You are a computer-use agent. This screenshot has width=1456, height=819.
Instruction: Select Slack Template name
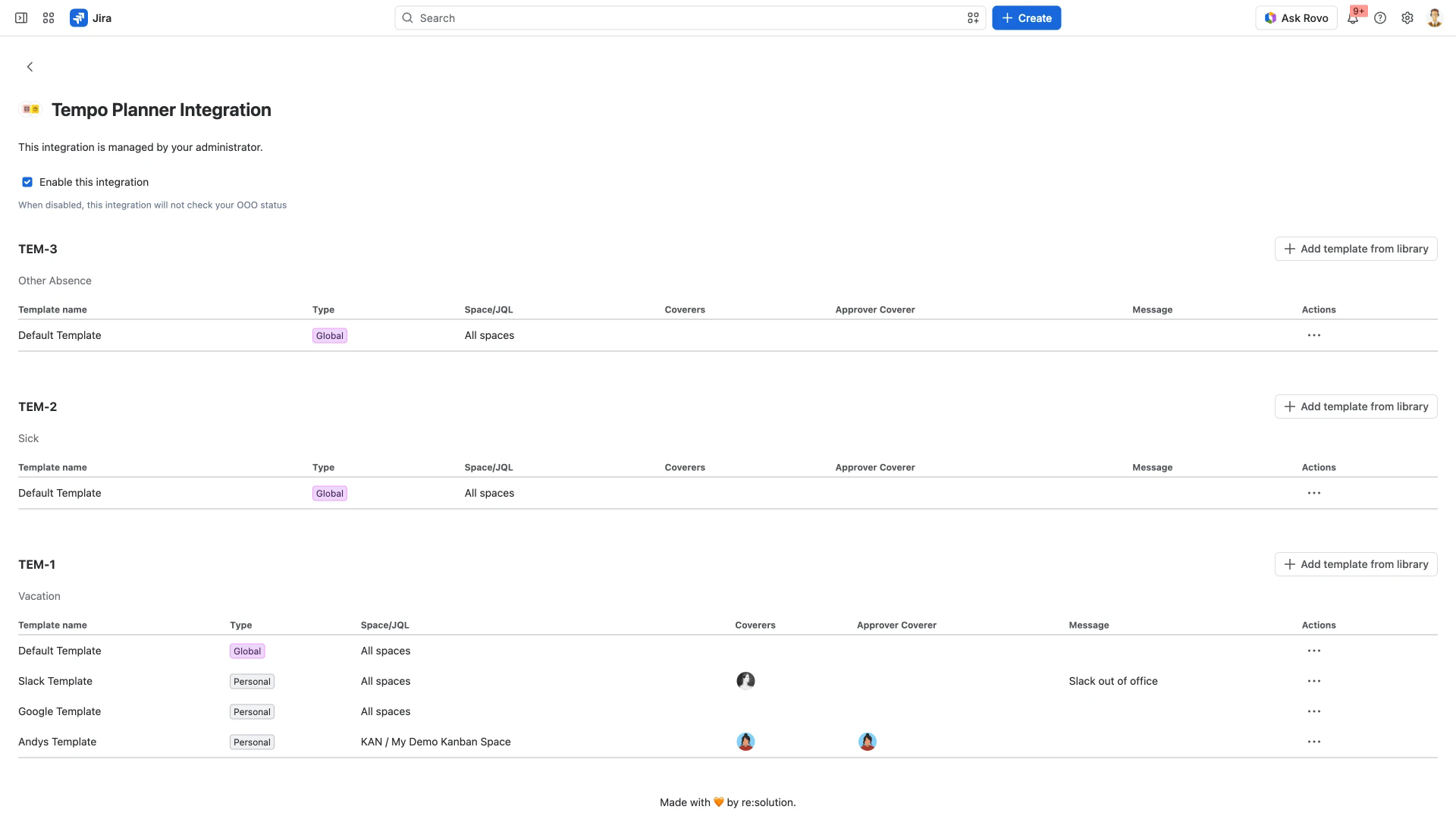click(x=55, y=681)
